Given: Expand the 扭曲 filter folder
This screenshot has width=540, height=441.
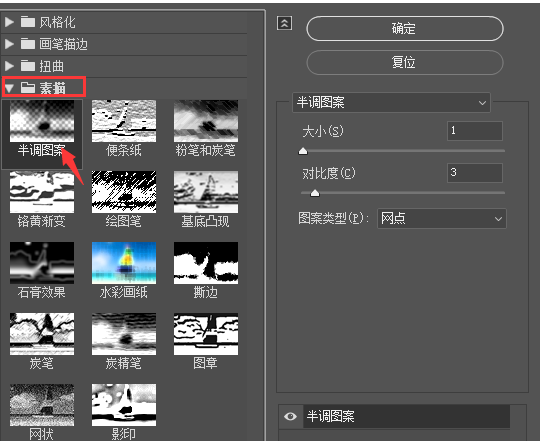Looking at the screenshot, I should point(9,66).
